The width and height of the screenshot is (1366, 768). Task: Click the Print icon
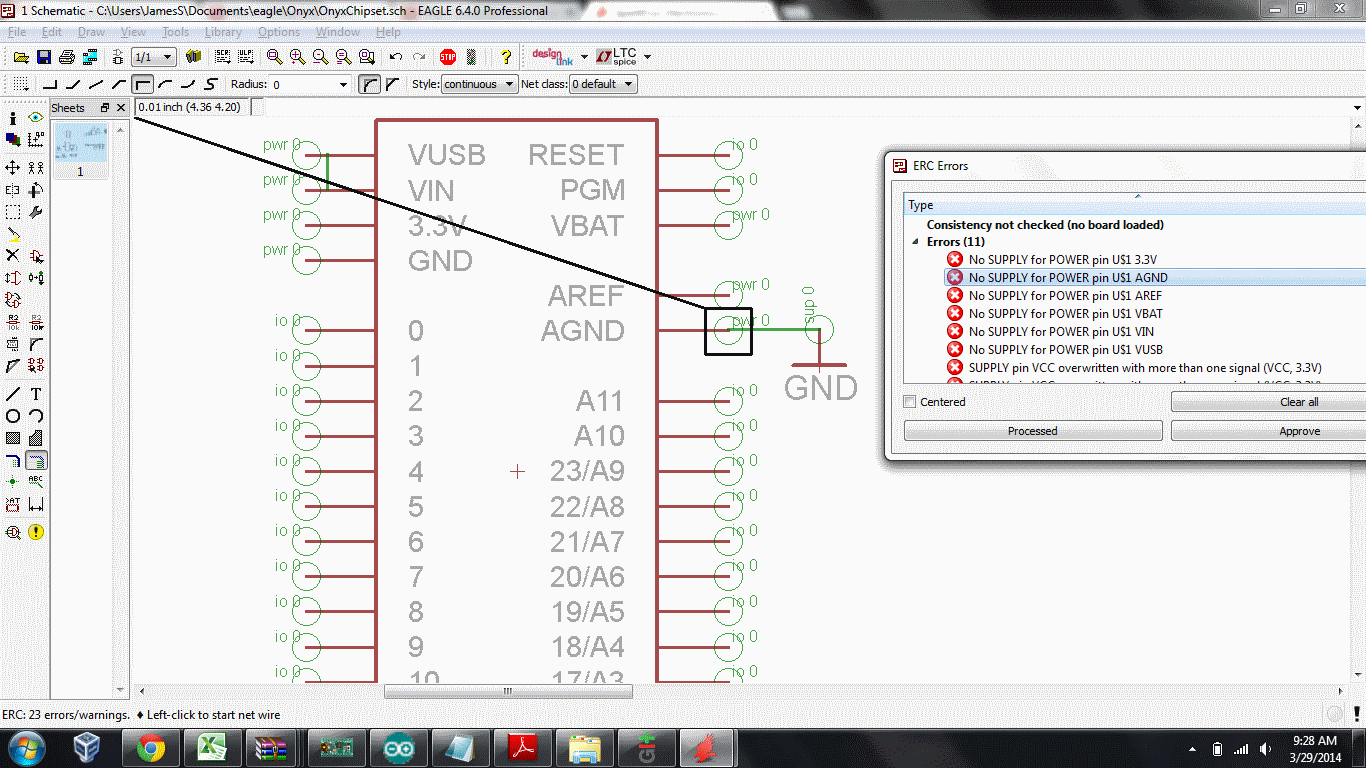[x=67, y=57]
